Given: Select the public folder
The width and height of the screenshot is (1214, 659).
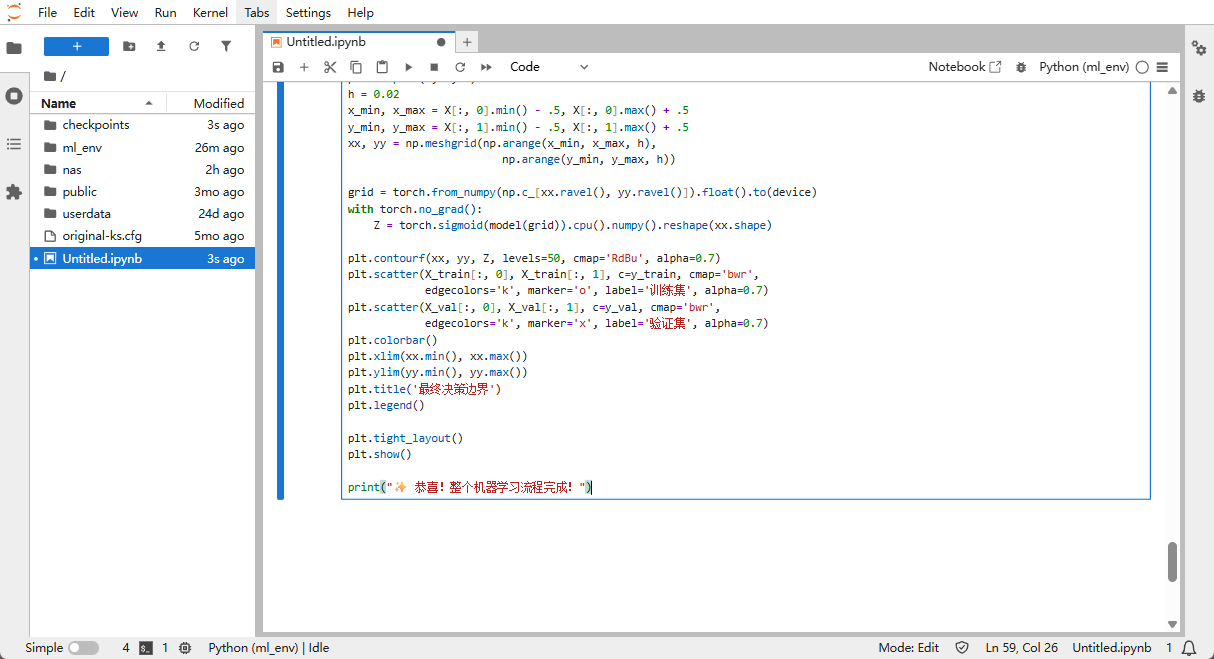Looking at the screenshot, I should (143, 191).
